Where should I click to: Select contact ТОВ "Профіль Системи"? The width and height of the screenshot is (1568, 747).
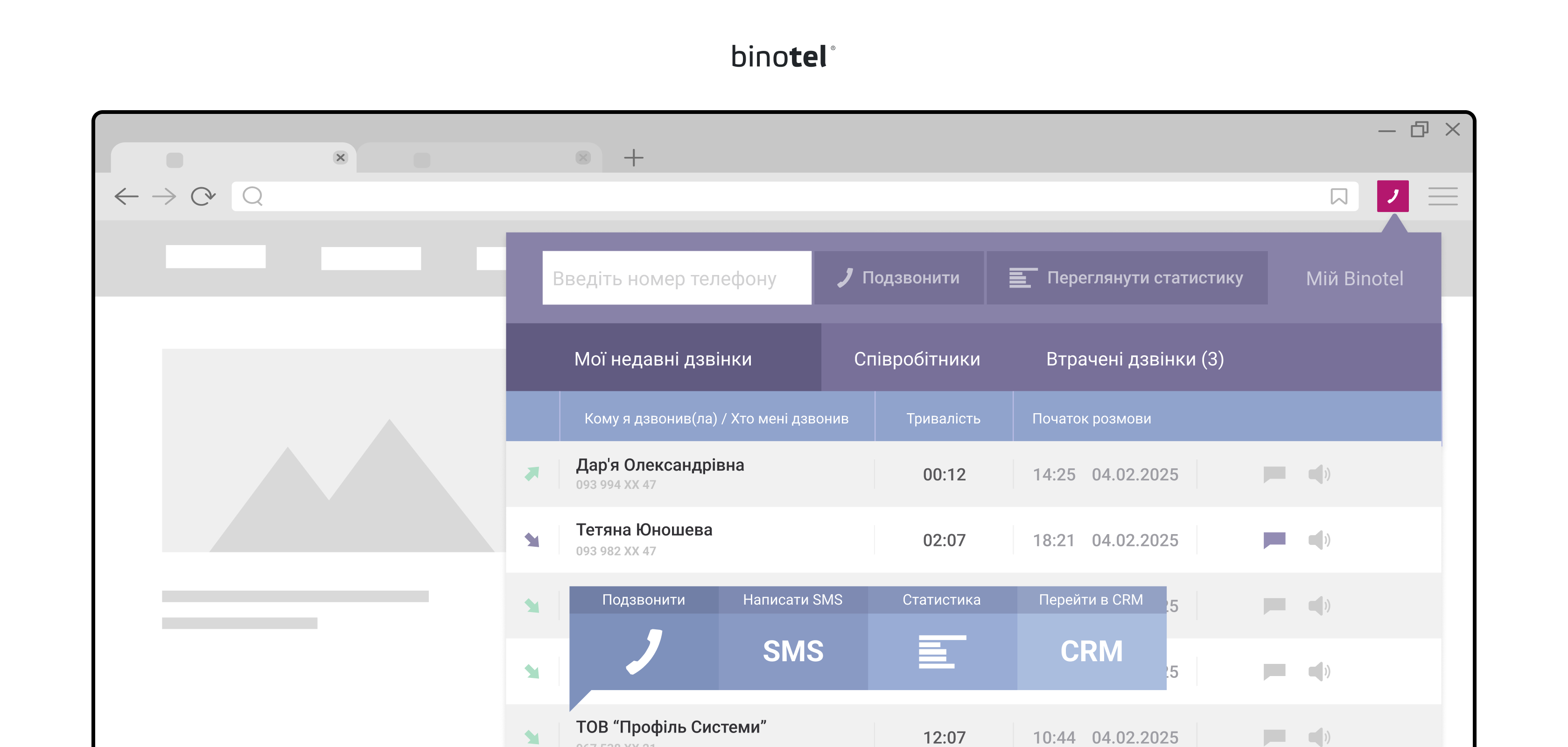pos(671,726)
